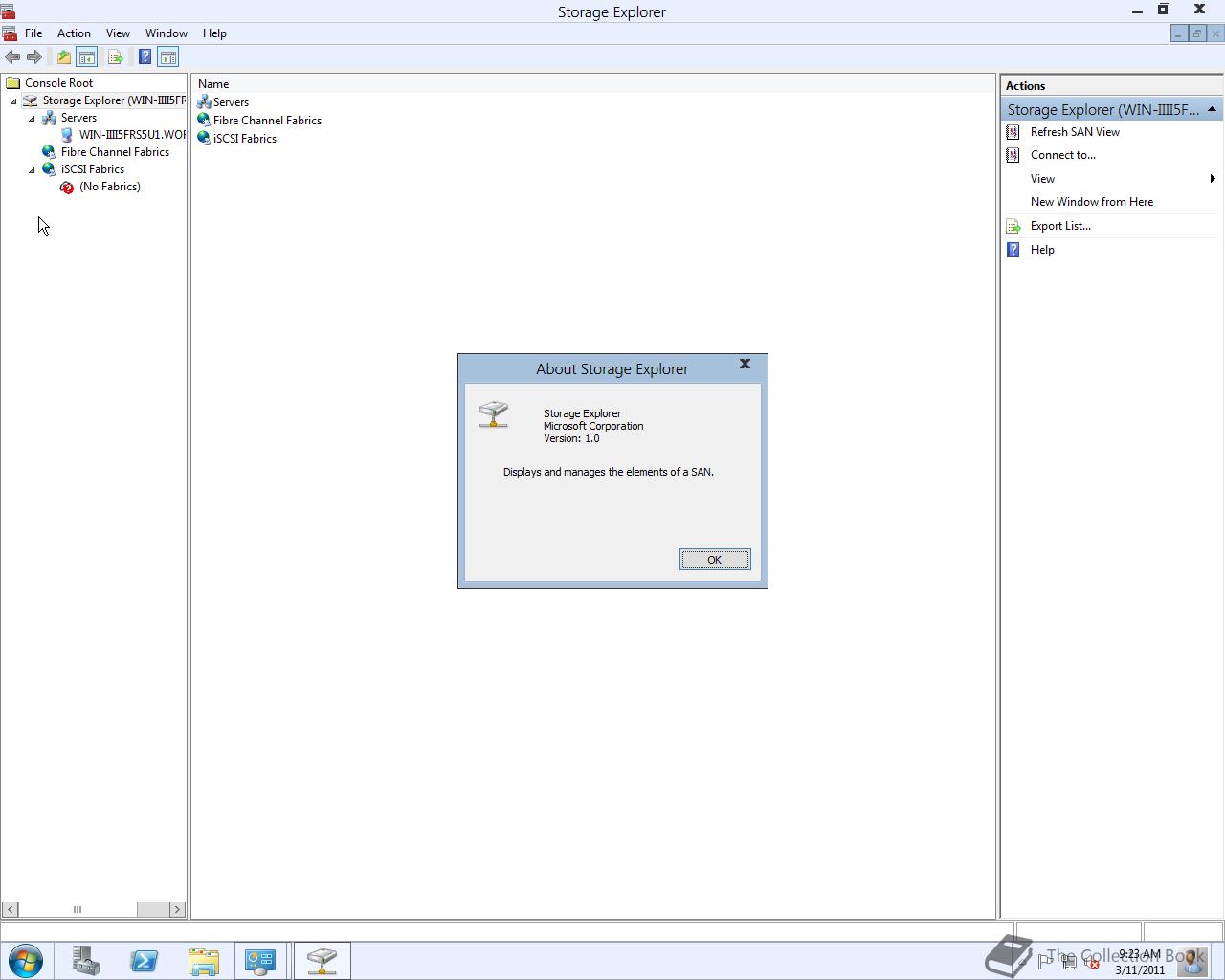Click the clock in the system tray
Screen dimensions: 1225x980
point(1139,962)
